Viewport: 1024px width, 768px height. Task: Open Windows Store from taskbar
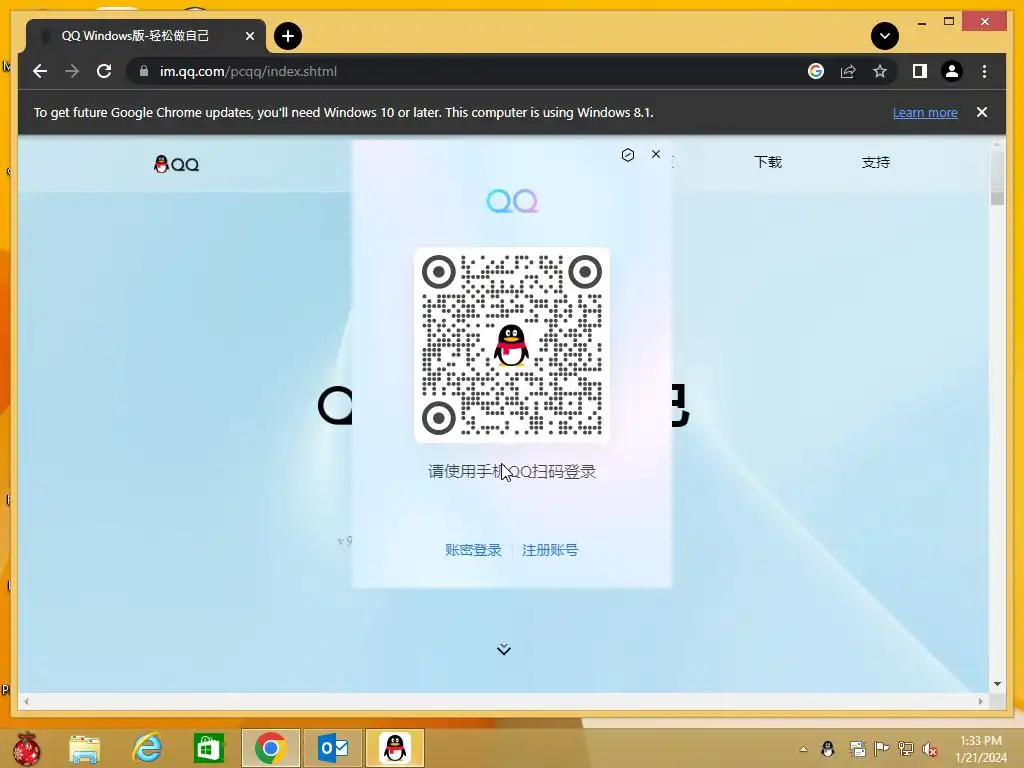[x=209, y=748]
